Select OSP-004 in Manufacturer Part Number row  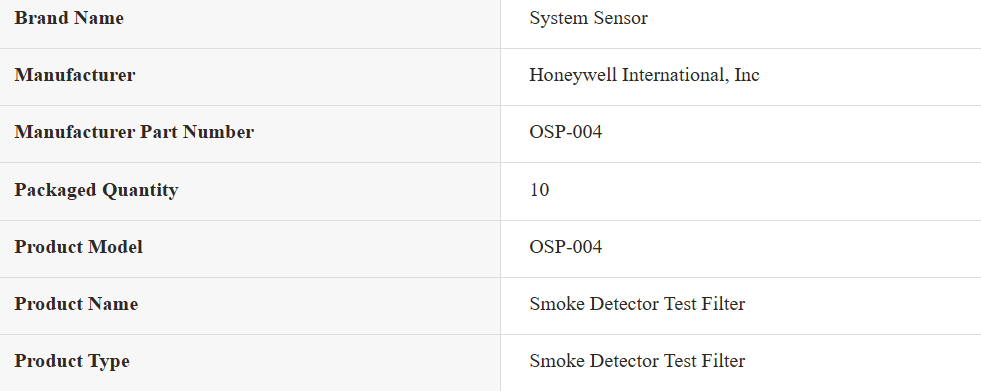pyautogui.click(x=566, y=132)
